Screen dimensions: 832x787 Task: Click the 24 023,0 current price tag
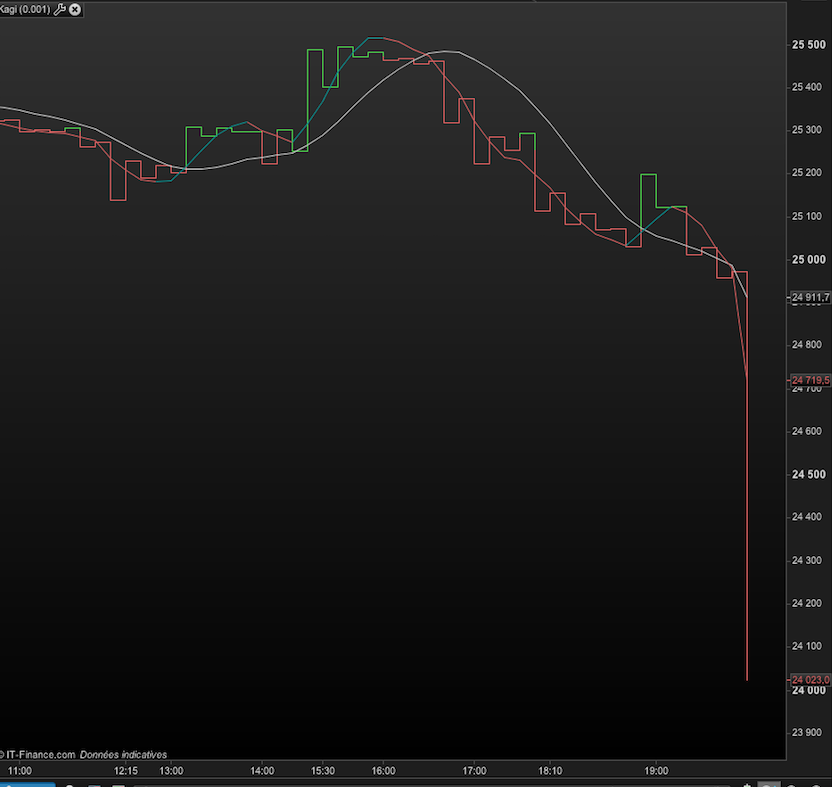810,680
